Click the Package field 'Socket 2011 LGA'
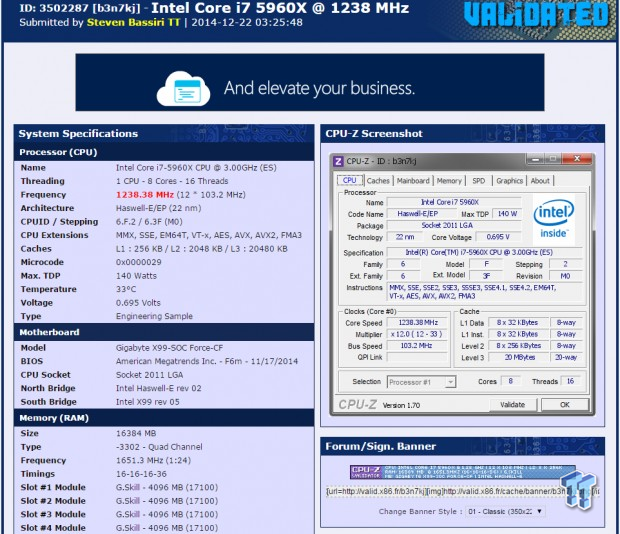Viewport: 620px width, 534px height. (454, 225)
